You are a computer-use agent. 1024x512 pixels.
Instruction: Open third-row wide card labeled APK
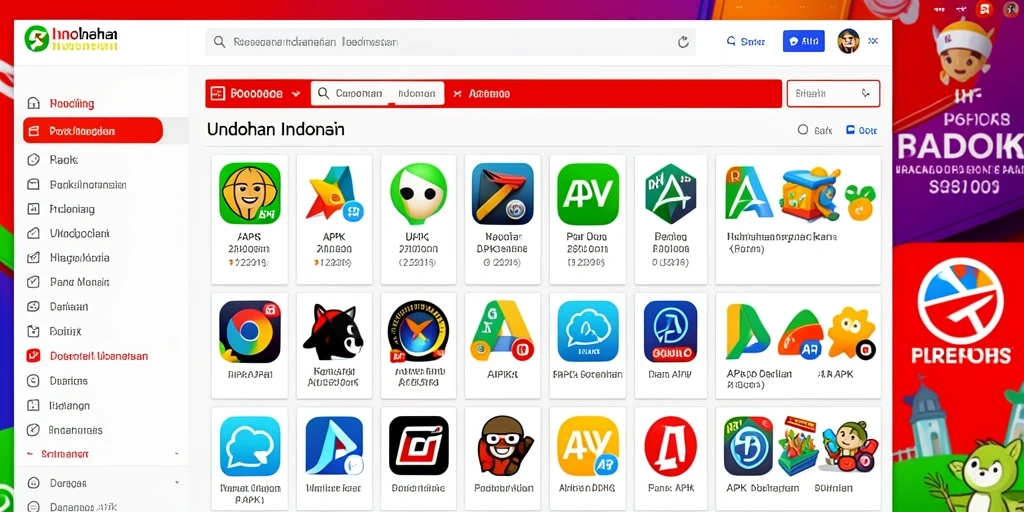coord(798,459)
